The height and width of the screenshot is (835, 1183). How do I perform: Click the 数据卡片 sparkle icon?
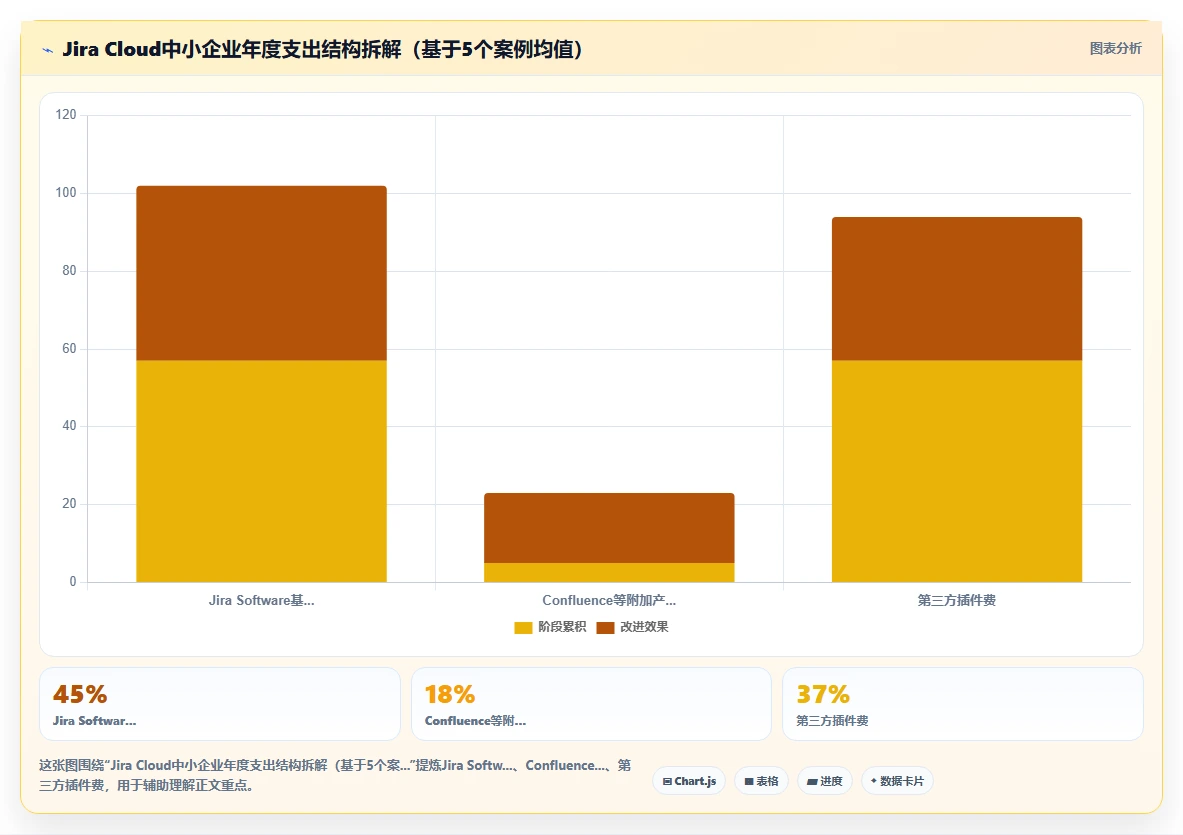[x=874, y=781]
